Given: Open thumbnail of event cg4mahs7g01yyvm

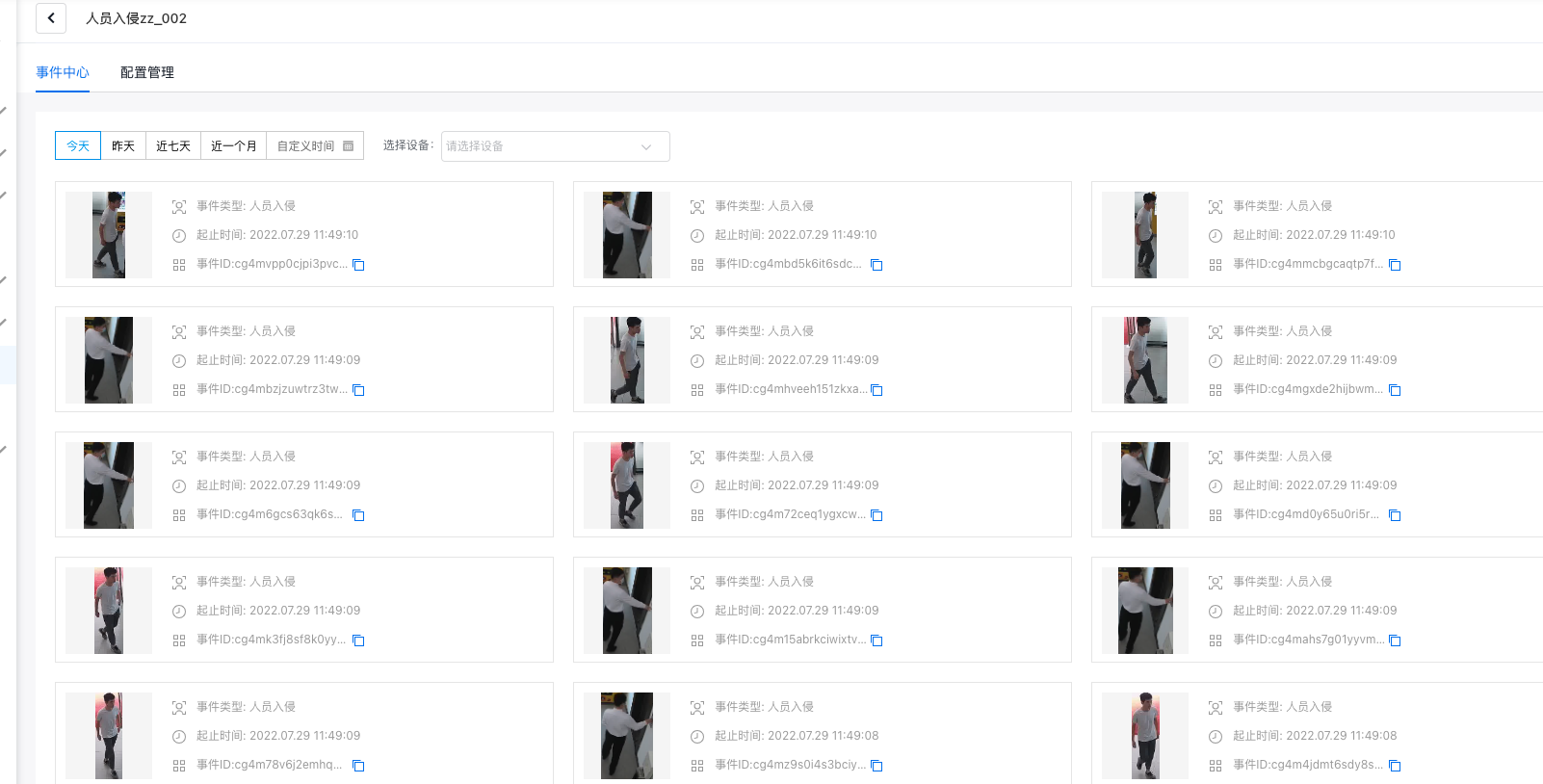Looking at the screenshot, I should [1145, 611].
